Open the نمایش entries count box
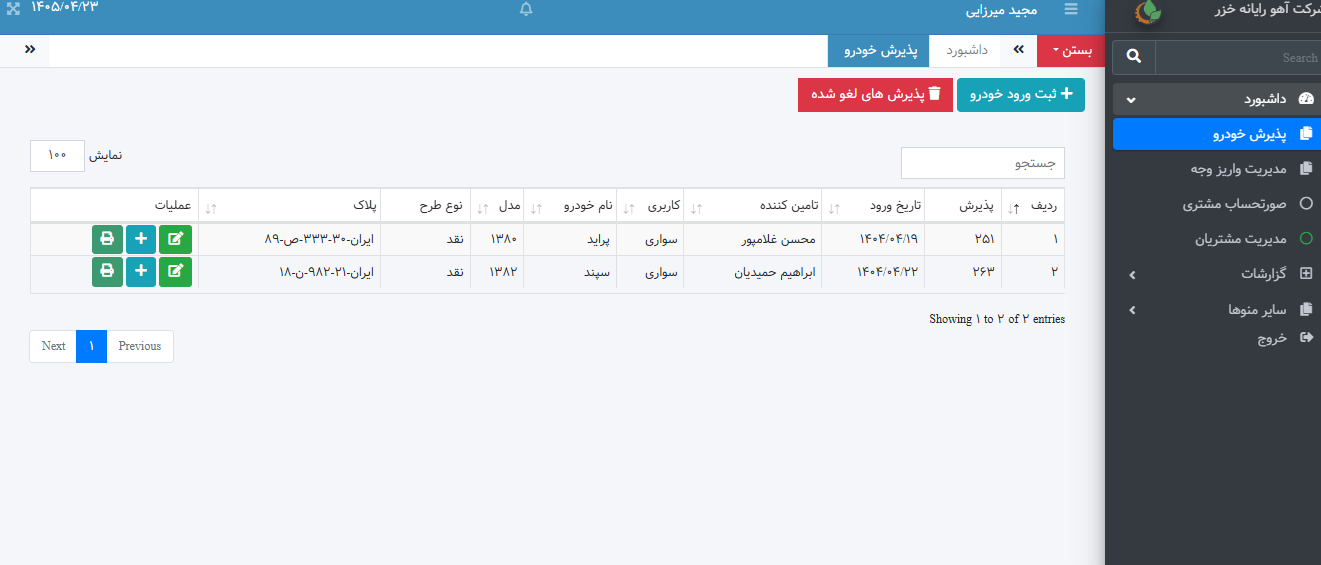This screenshot has width=1321, height=565. click(x=57, y=155)
